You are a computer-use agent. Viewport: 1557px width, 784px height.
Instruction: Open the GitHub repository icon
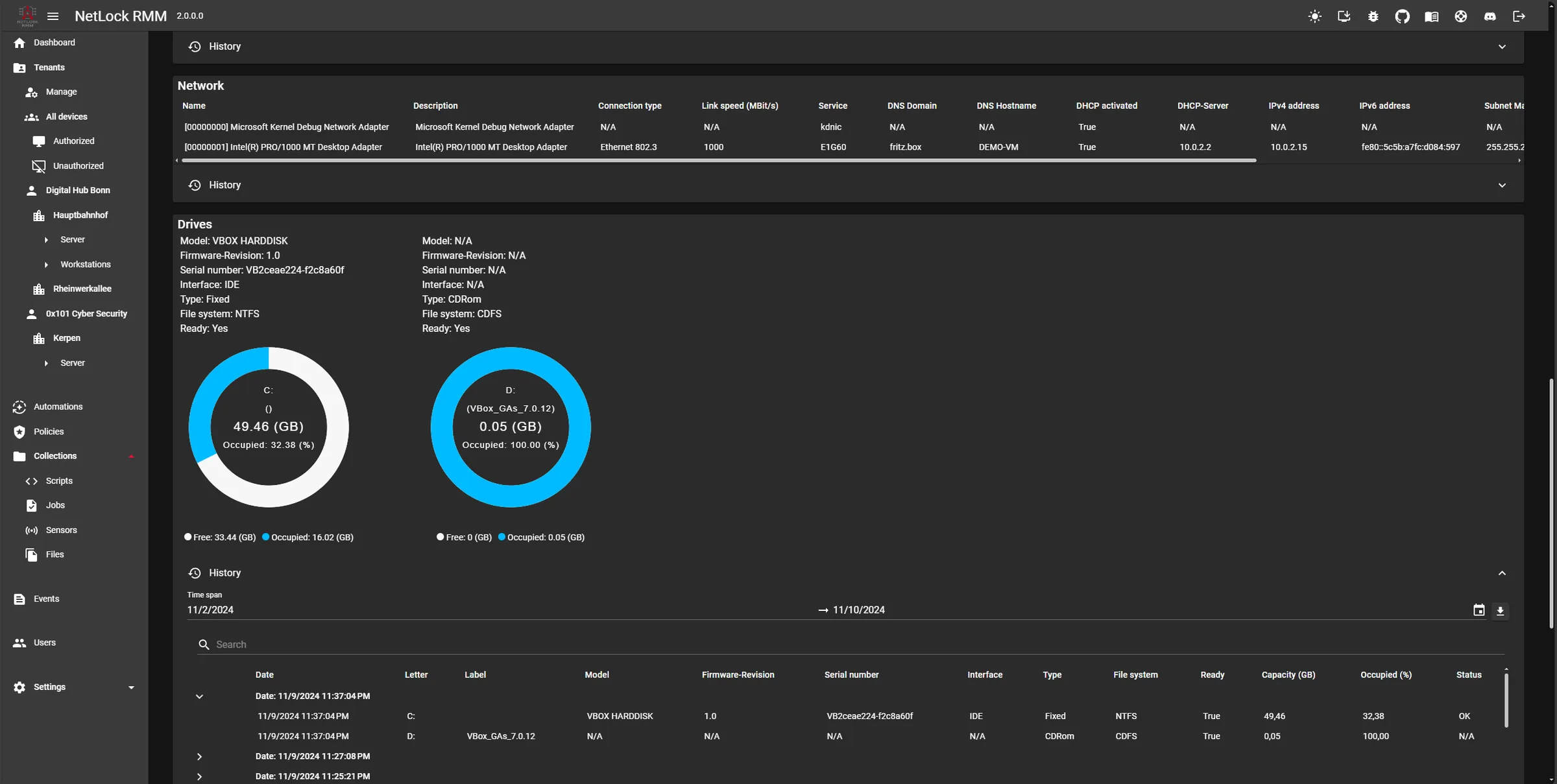click(1402, 16)
